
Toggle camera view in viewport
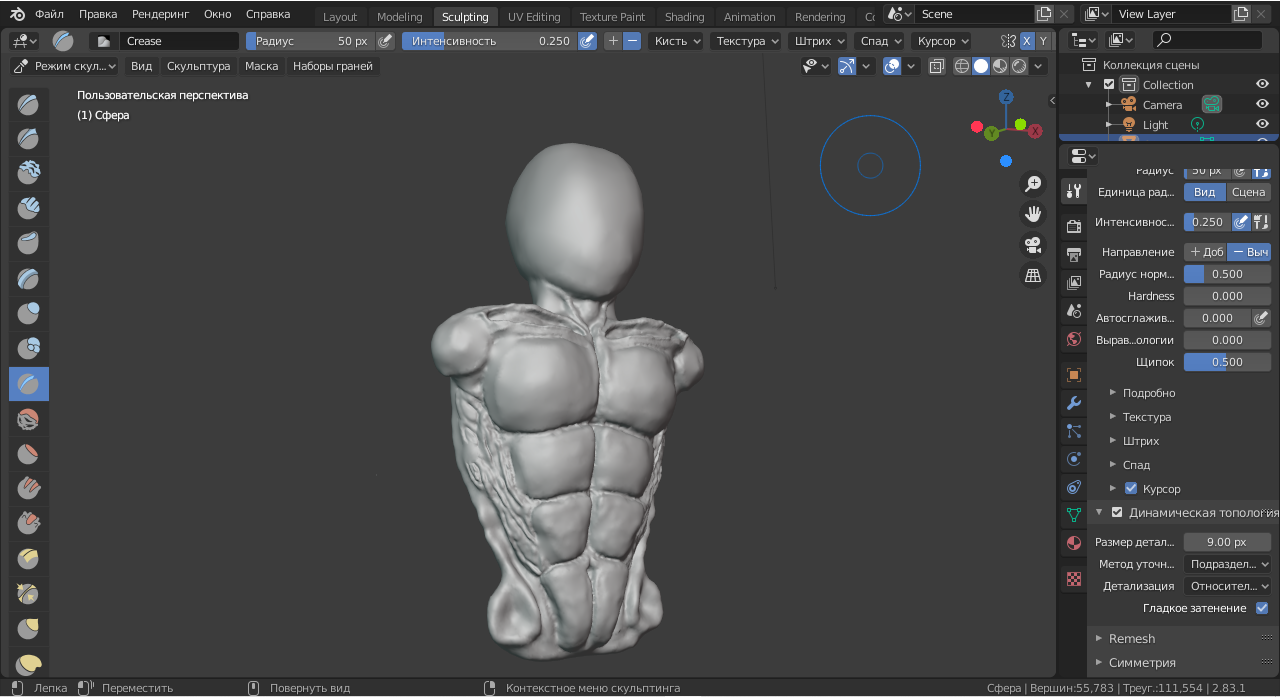[x=1033, y=245]
